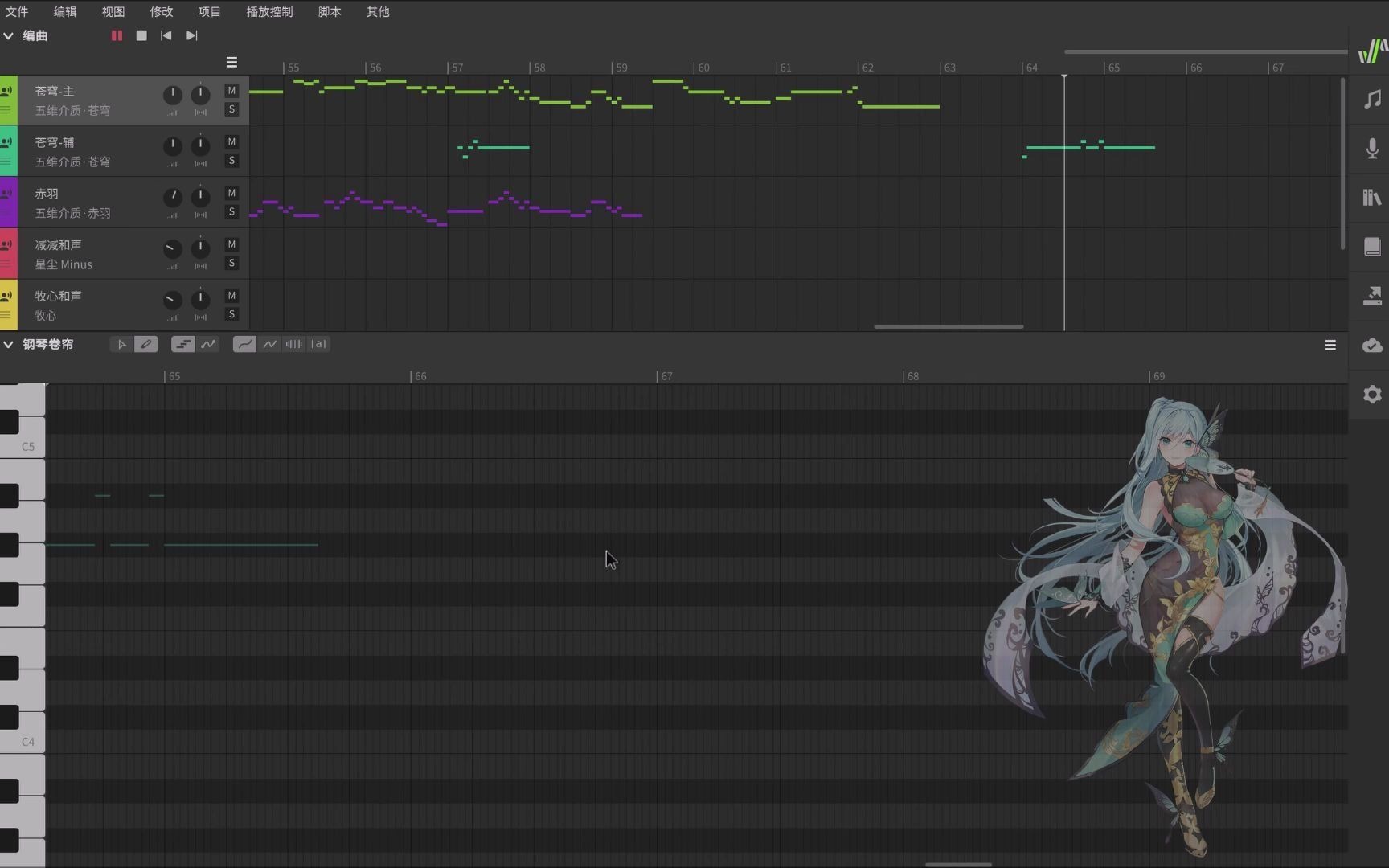1389x868 pixels.
Task: Stop playback with the square stop button
Action: coord(141,35)
